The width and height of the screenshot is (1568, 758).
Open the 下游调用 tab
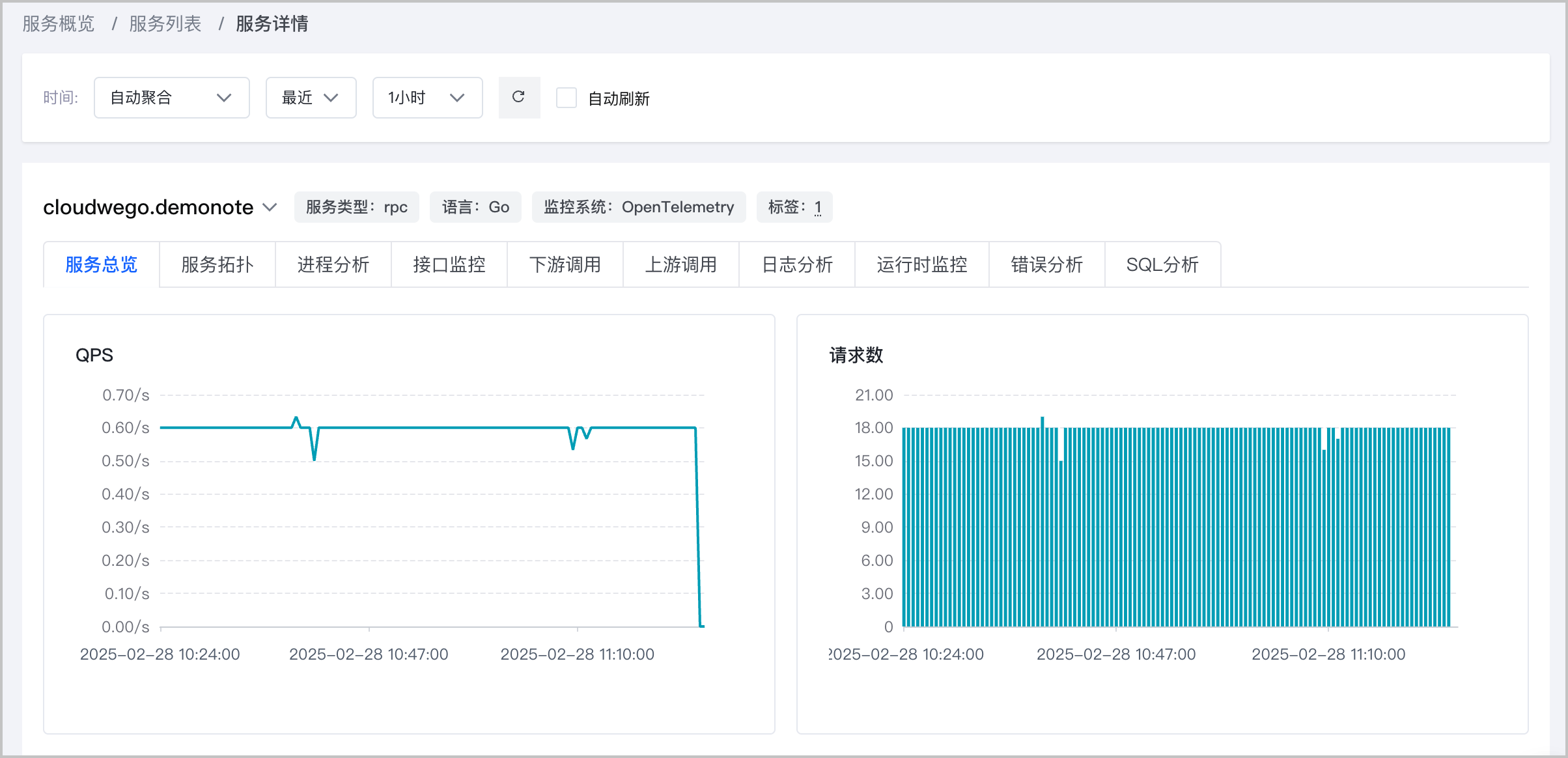[x=565, y=264]
